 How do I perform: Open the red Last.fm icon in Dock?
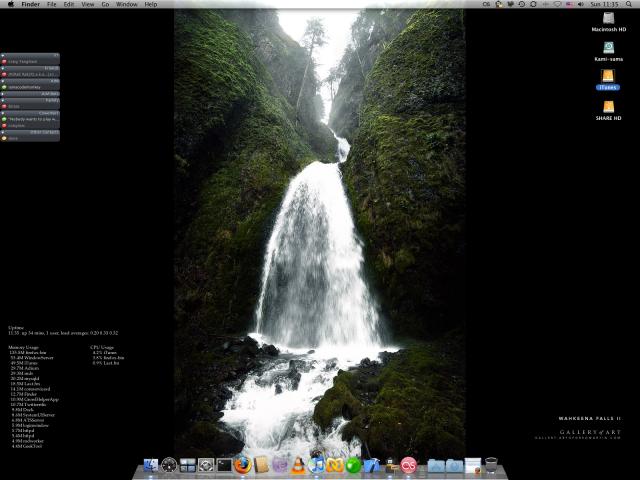pos(409,465)
